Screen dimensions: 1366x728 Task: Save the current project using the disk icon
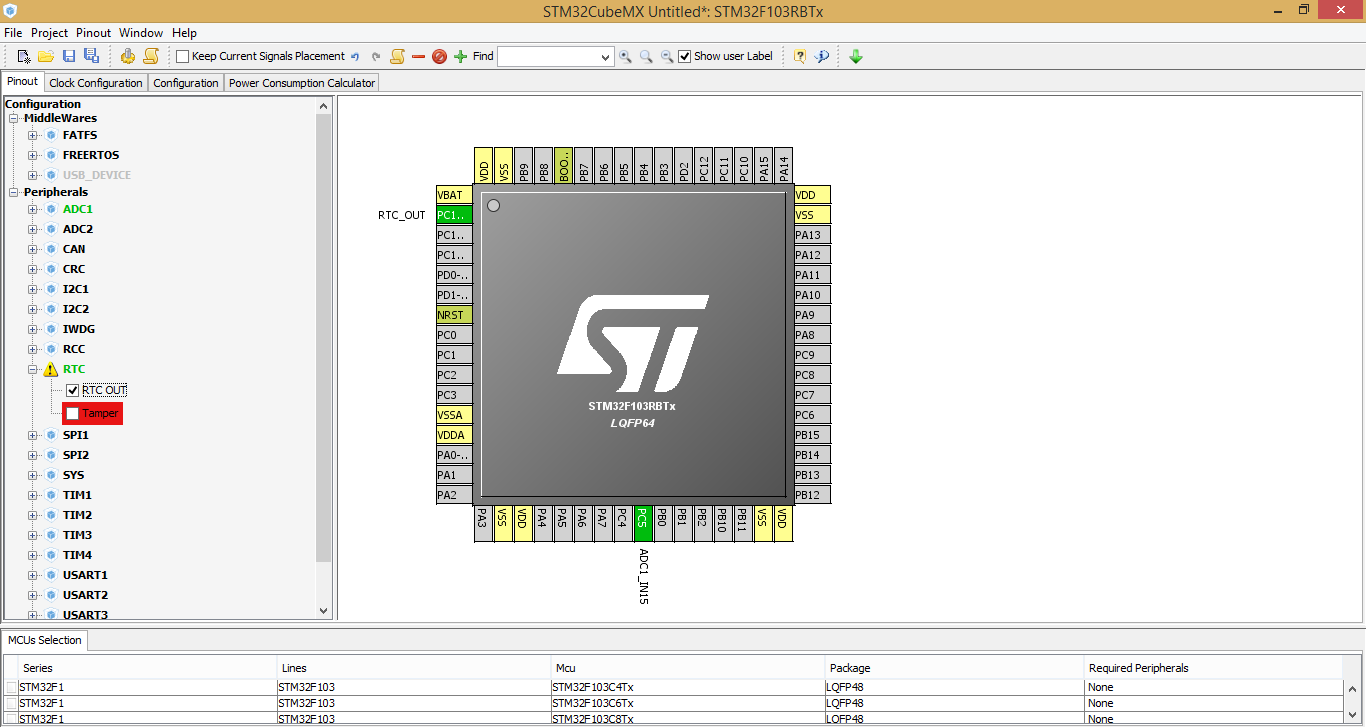(68, 56)
